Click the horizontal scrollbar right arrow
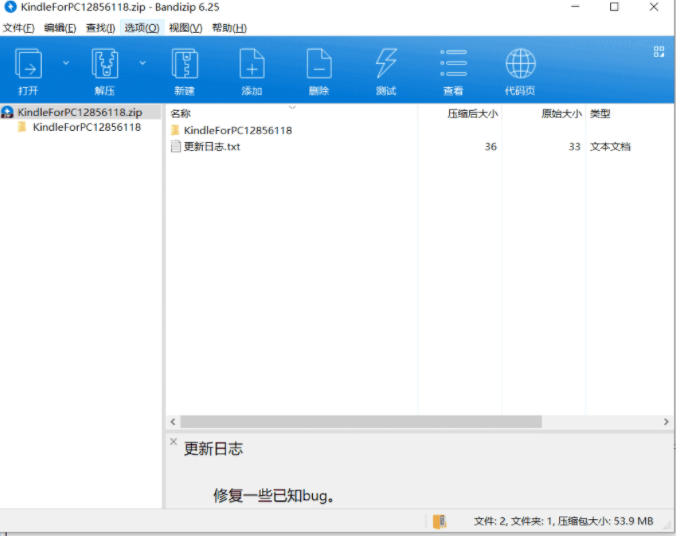 coord(666,422)
